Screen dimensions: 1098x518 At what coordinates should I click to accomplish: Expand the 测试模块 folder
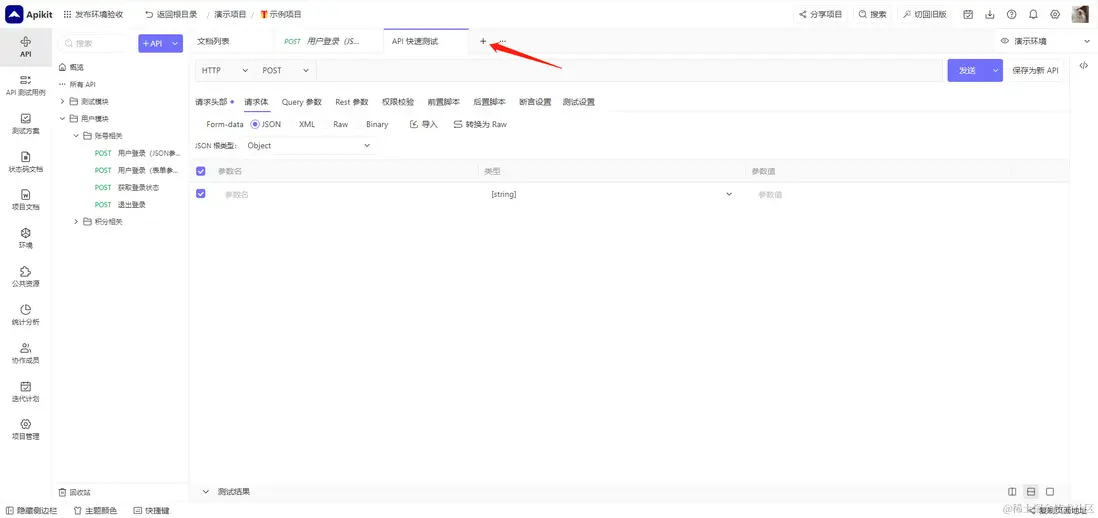(62, 102)
